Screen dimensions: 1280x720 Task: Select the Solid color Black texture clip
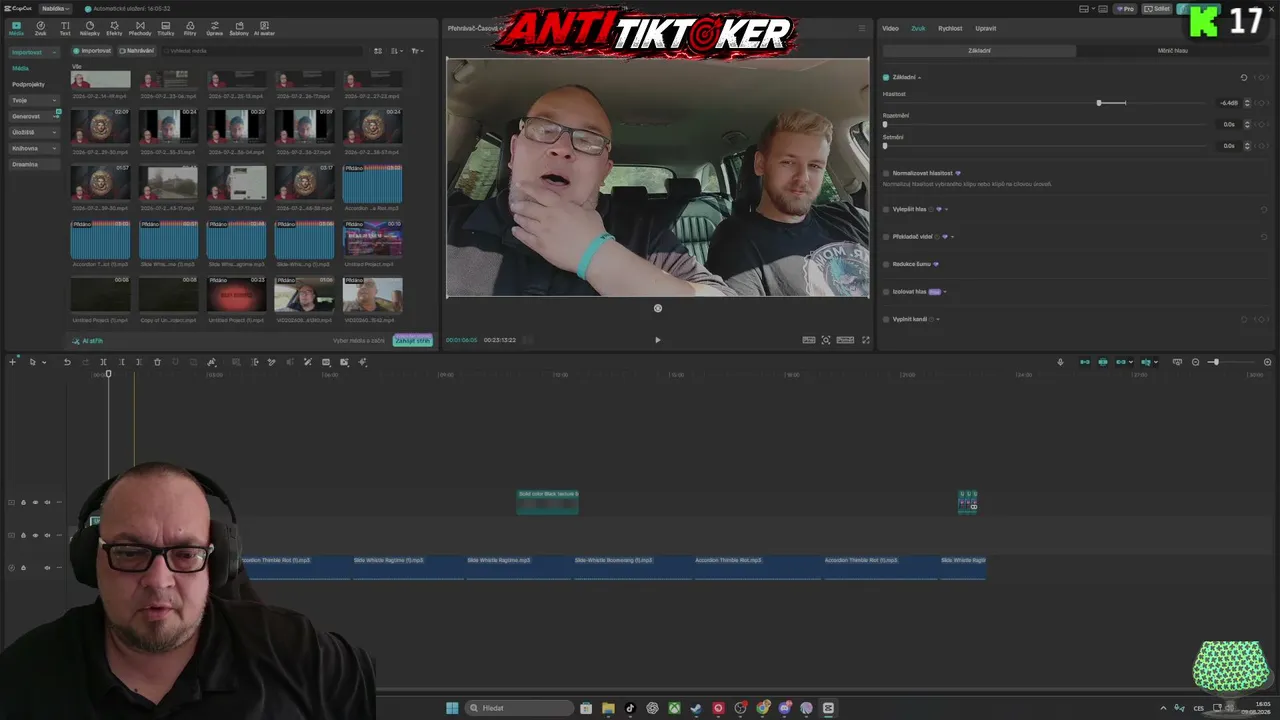tap(548, 502)
